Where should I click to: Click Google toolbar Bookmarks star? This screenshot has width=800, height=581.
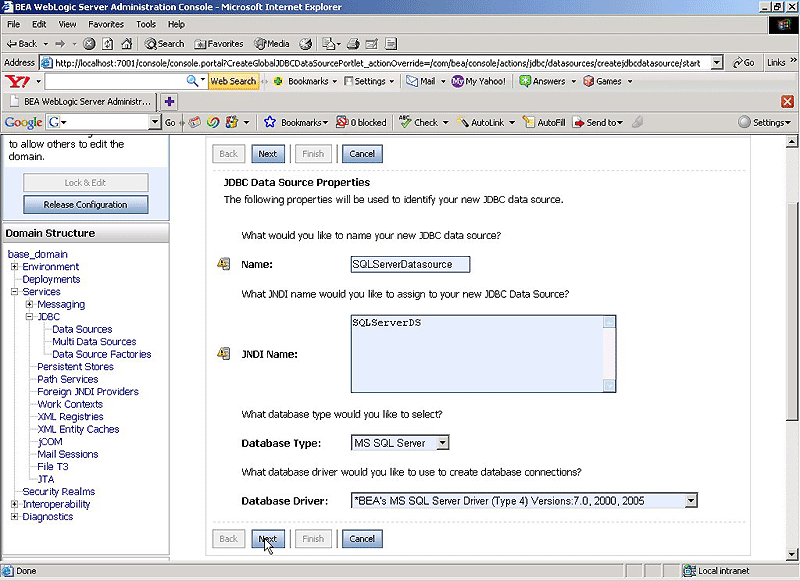pos(270,122)
